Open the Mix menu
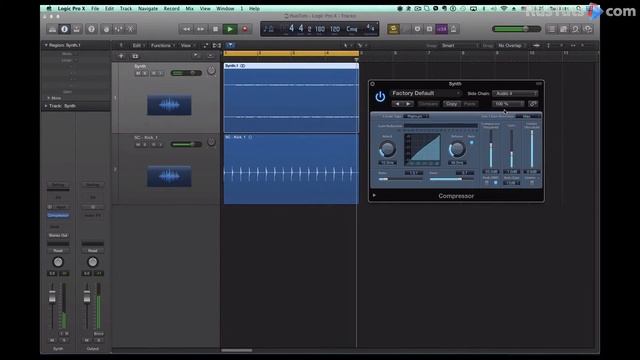Image resolution: width=640 pixels, height=360 pixels. 189,9
